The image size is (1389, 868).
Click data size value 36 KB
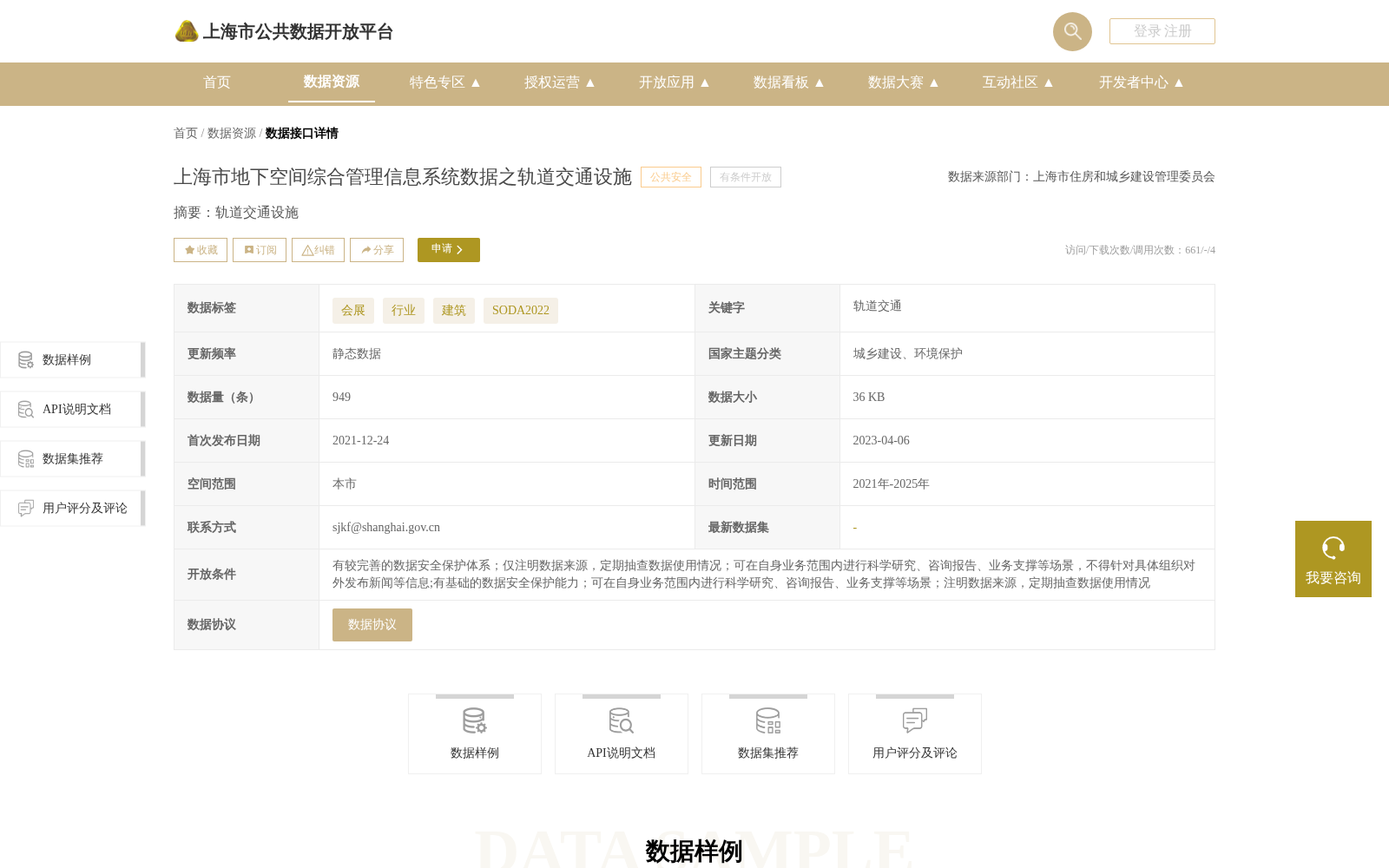click(869, 398)
